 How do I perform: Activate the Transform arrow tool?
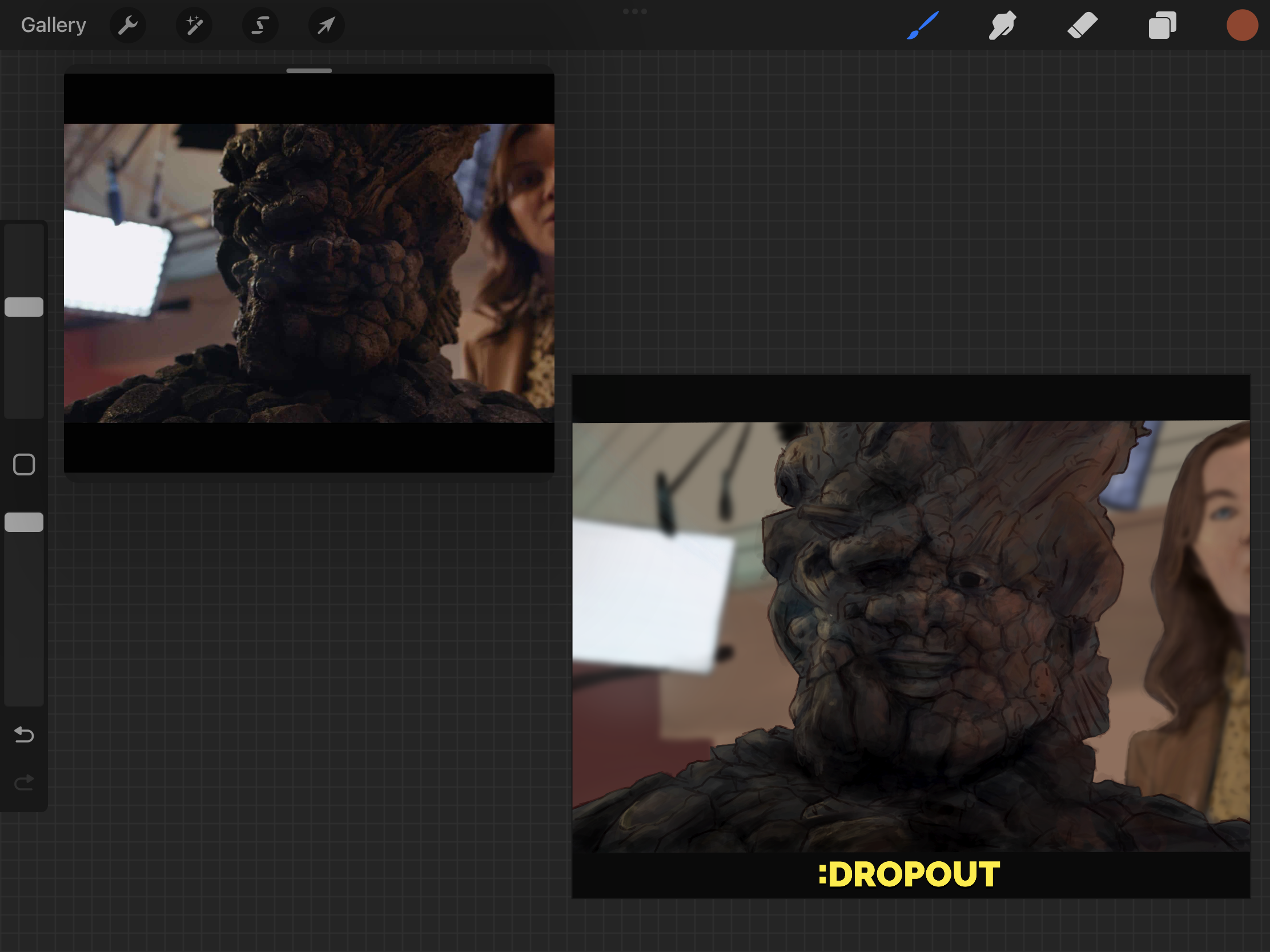pos(326,25)
